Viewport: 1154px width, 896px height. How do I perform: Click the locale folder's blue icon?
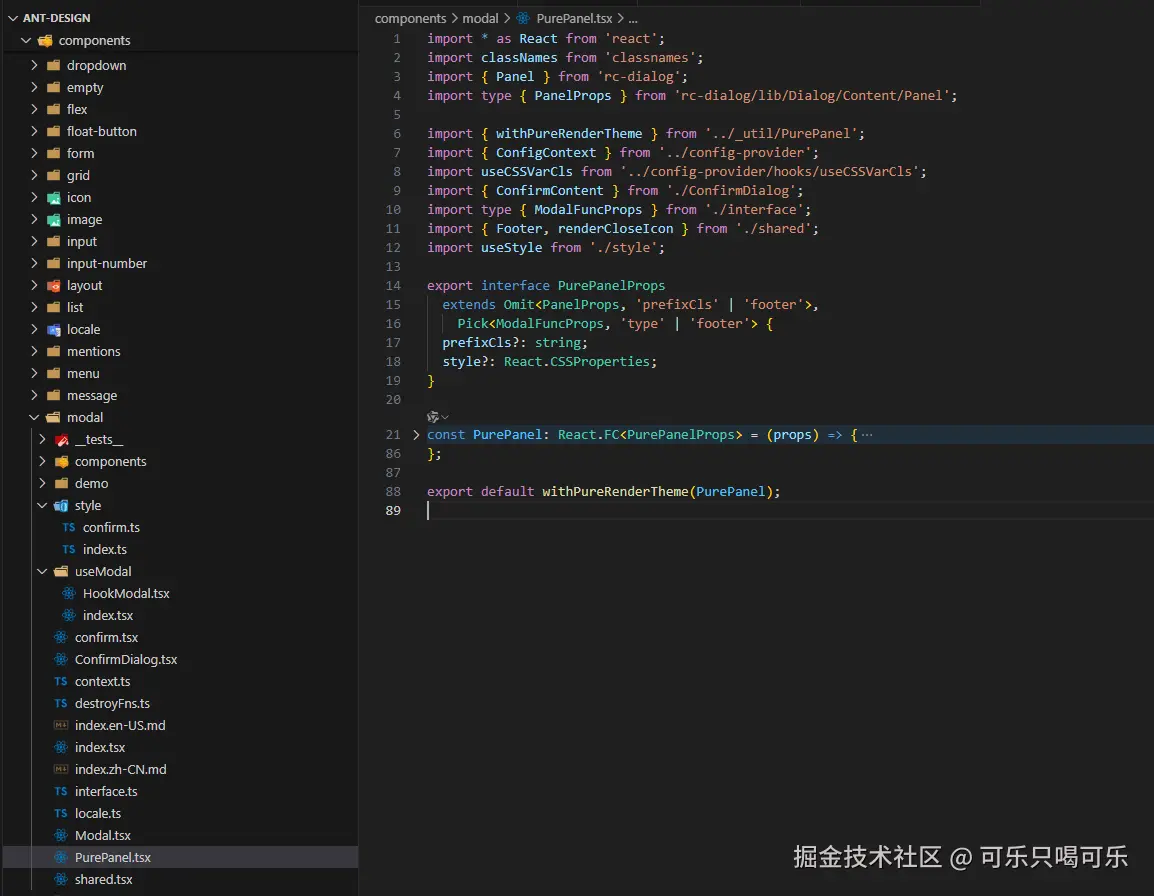[54, 329]
